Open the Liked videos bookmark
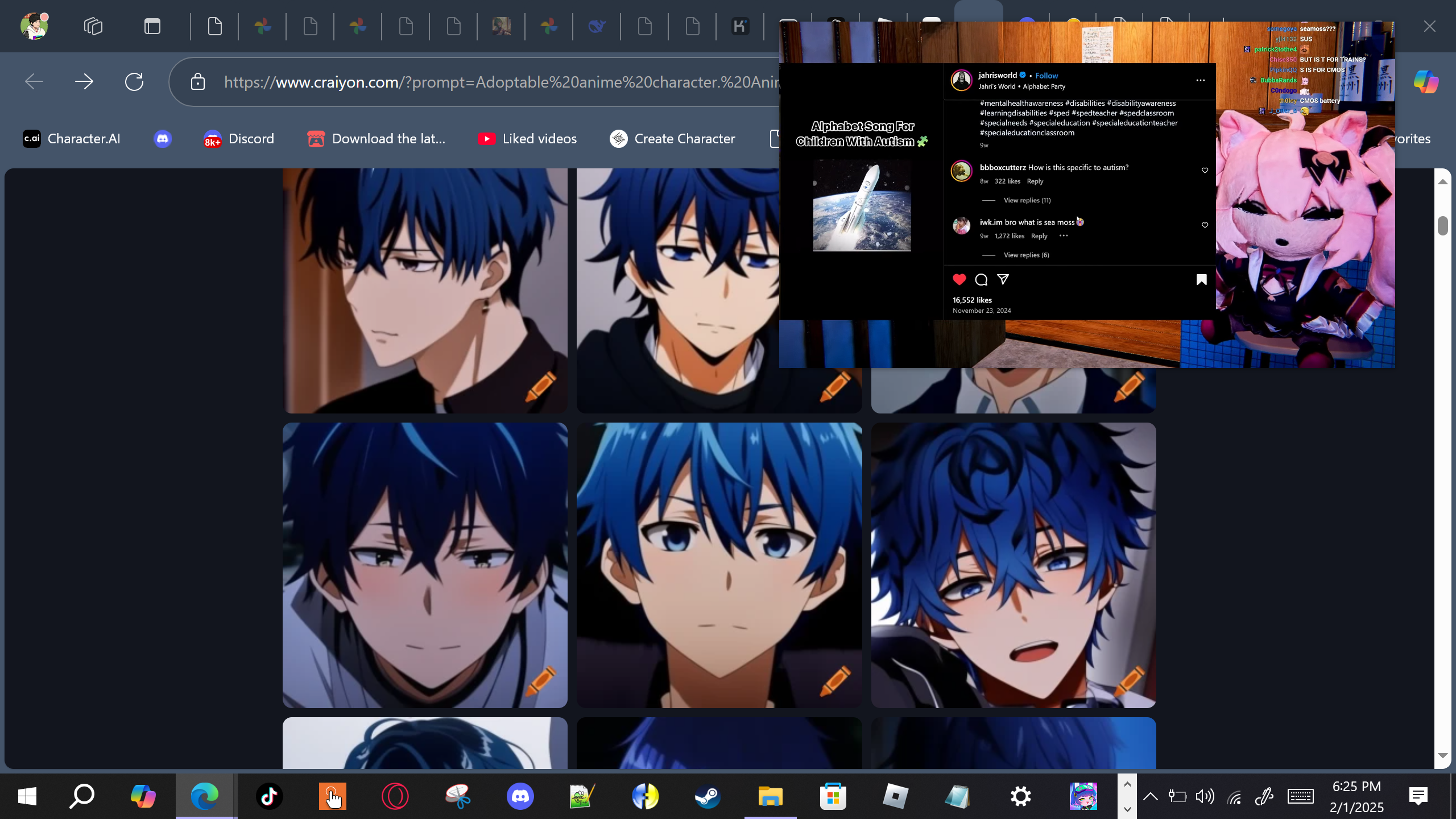Image resolution: width=1456 pixels, height=819 pixels. coord(527,139)
